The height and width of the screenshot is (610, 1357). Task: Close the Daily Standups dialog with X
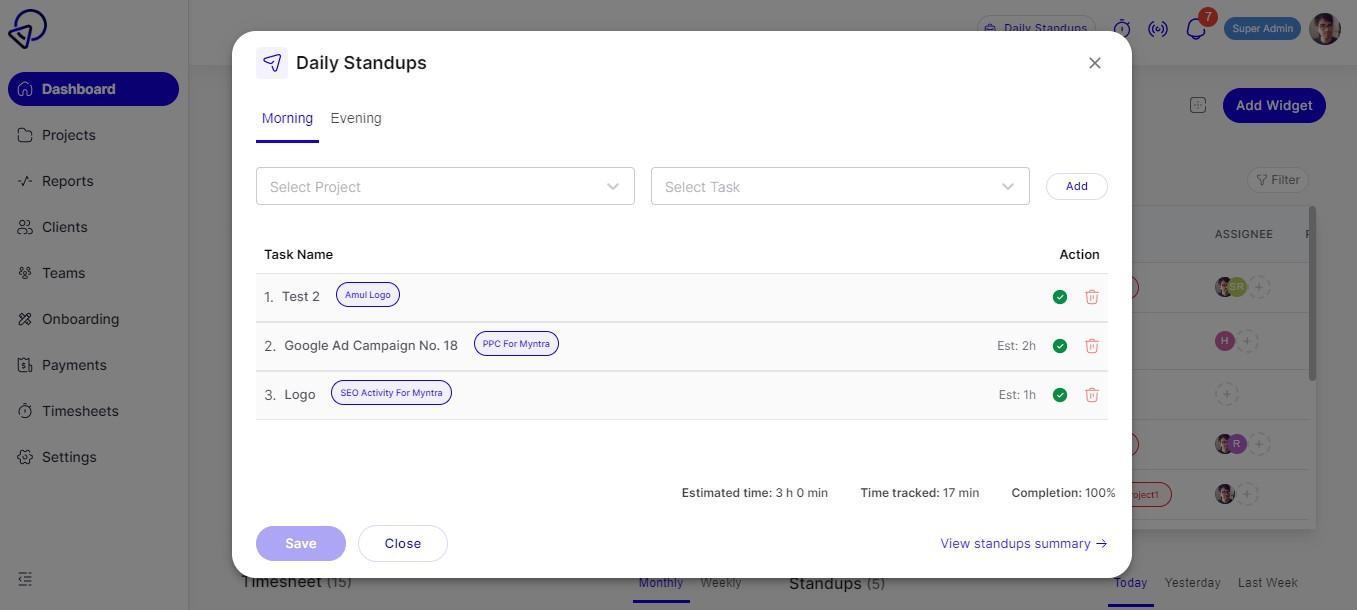1095,63
